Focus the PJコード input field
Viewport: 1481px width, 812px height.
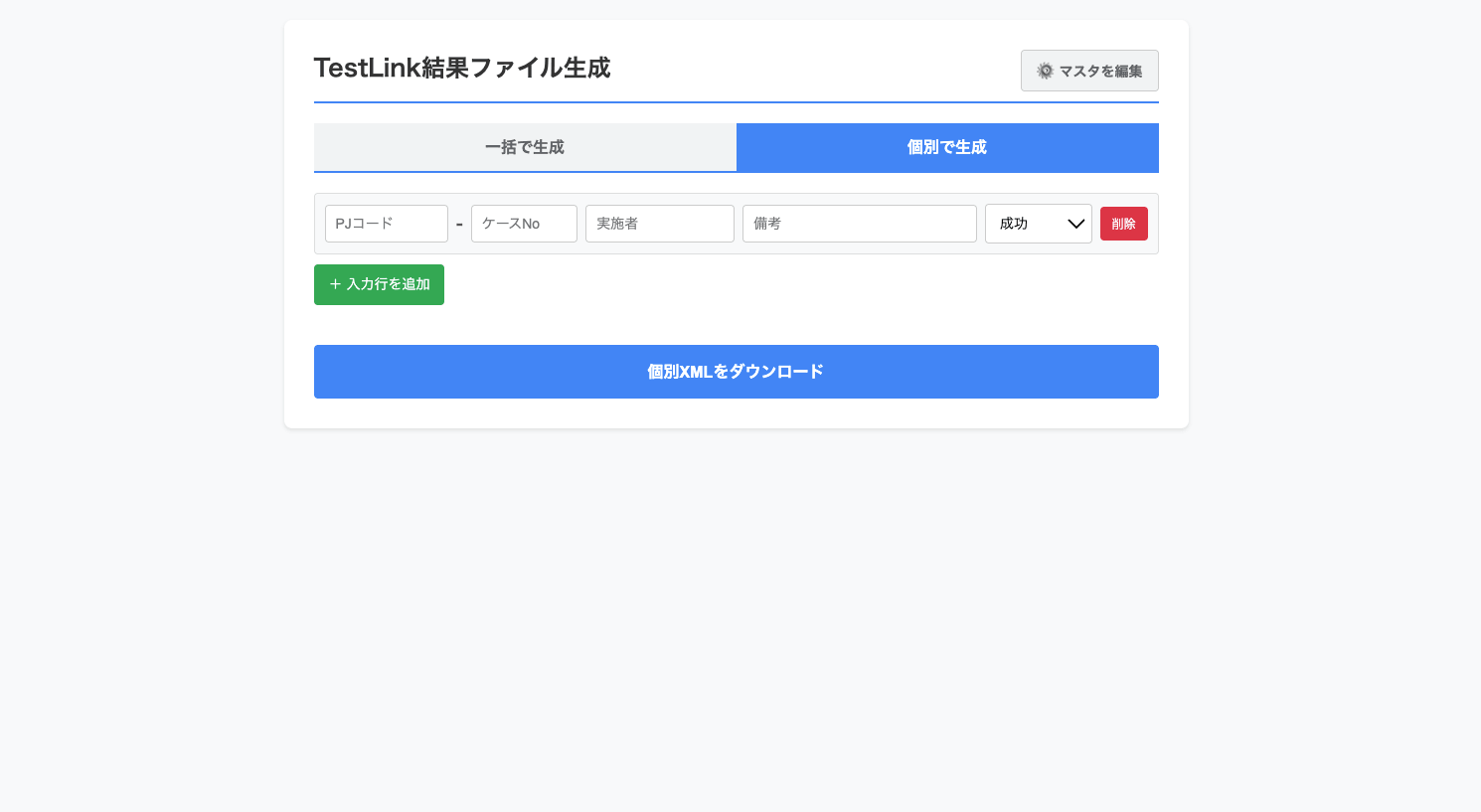click(x=387, y=224)
